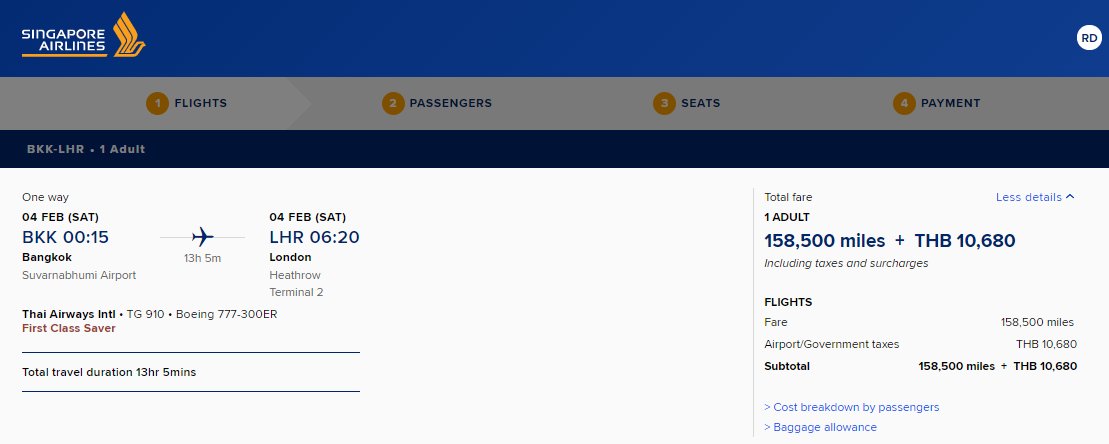Viewport: 1109px width, 444px height.
Task: Expand Baggage allowance details
Action: (x=820, y=427)
